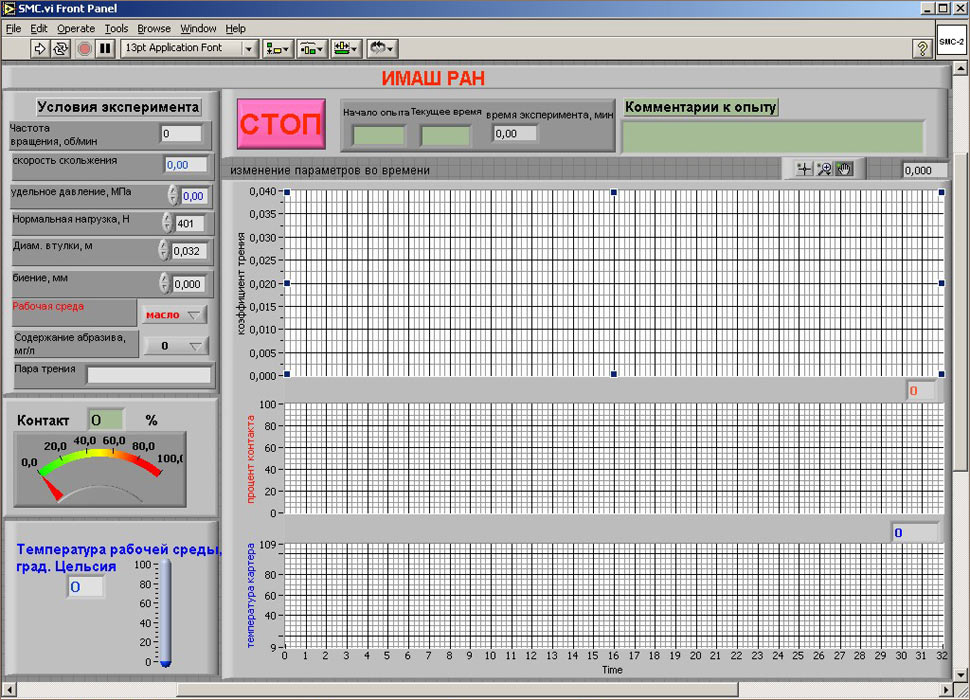Click the Контакт gauge needle
The image size is (970, 700).
[51, 488]
